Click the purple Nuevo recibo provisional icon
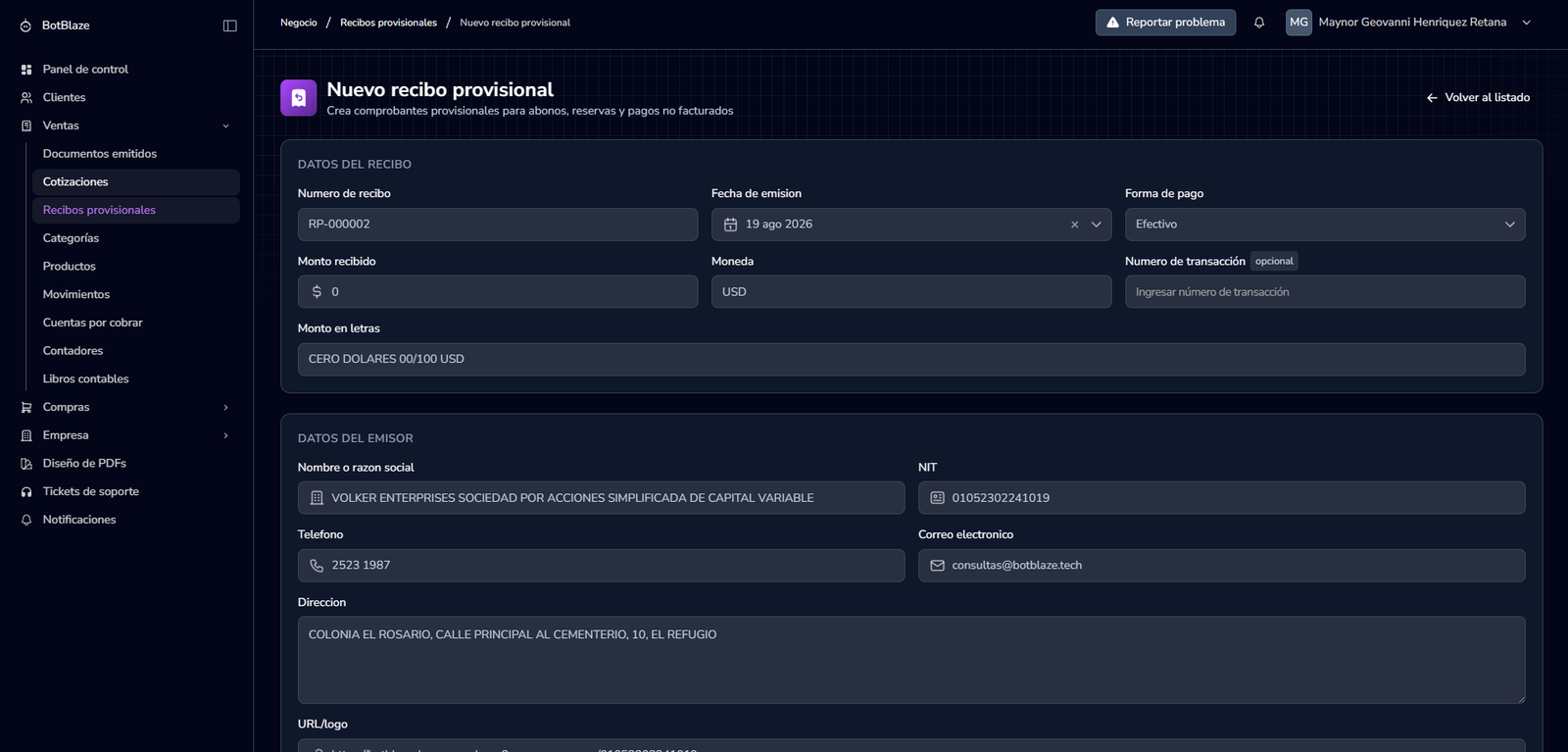 pos(299,98)
